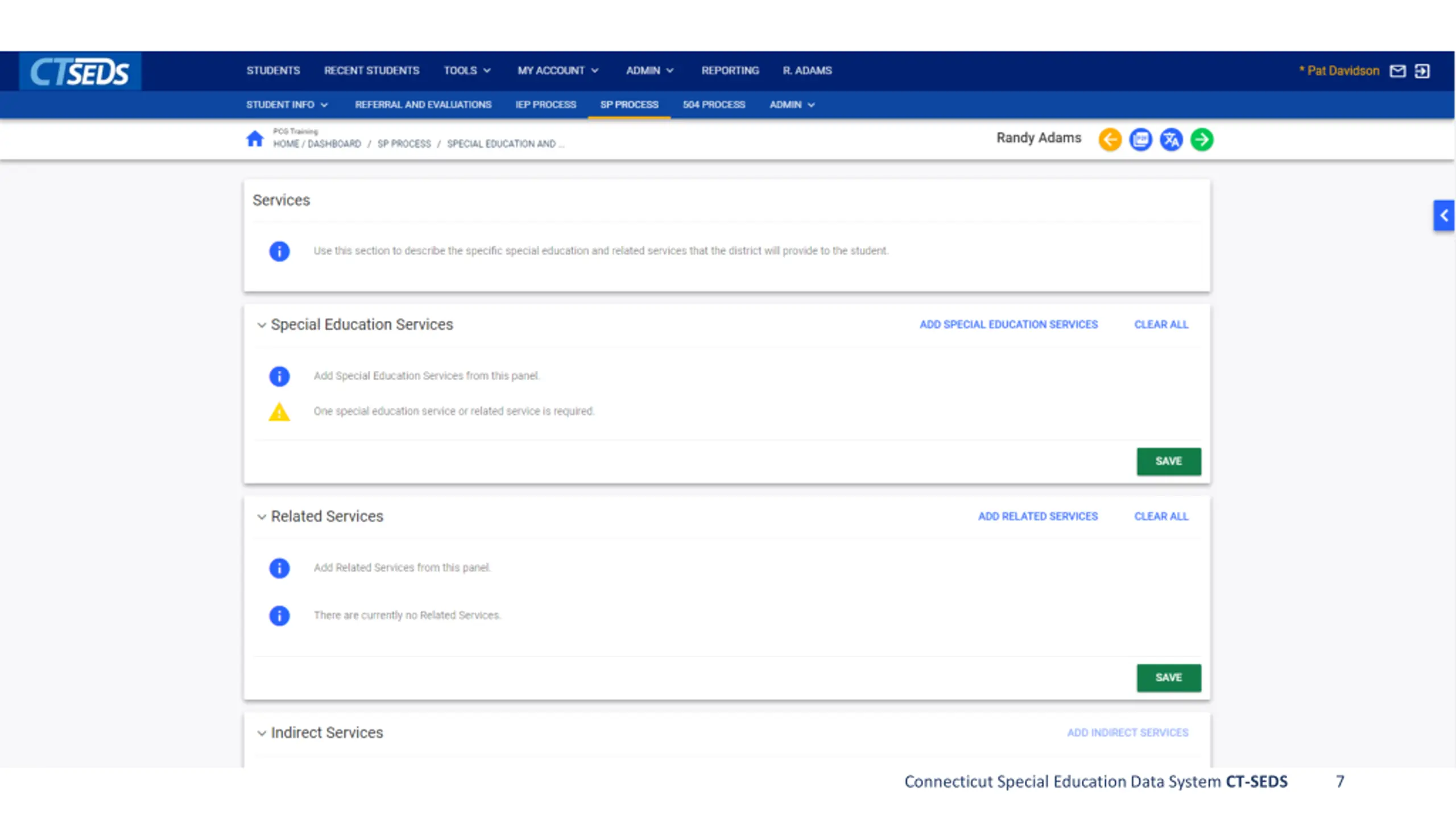Click the home icon in breadcrumb
The height and width of the screenshot is (819, 1456).
click(x=255, y=139)
